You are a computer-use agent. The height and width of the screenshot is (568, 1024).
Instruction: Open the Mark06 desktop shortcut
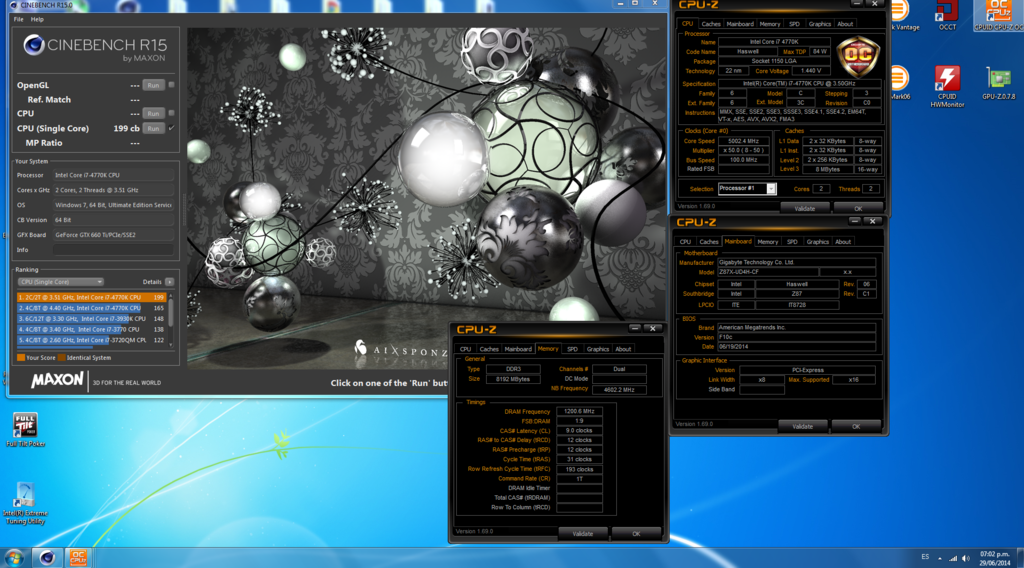click(900, 83)
